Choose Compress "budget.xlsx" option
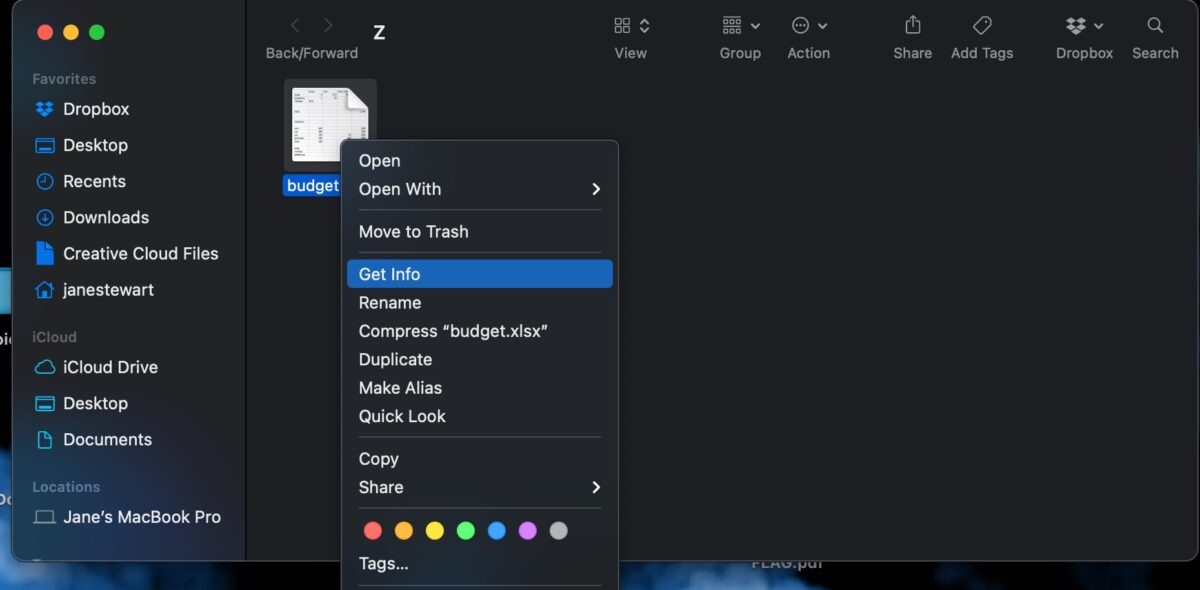The width and height of the screenshot is (1200, 590). 453,331
